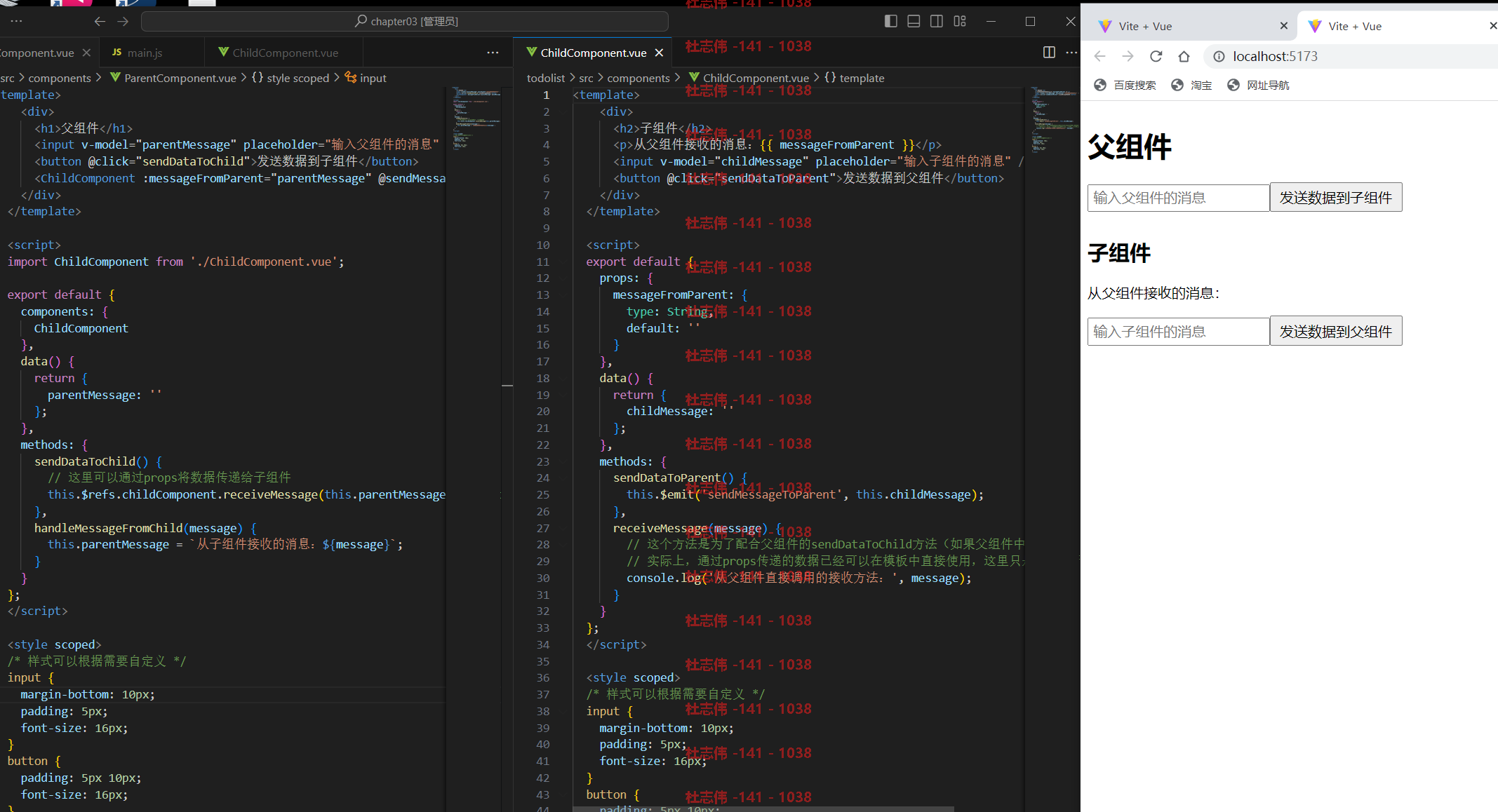The width and height of the screenshot is (1498, 812).
Task: Go back in VS Code navigation history
Action: 100,22
